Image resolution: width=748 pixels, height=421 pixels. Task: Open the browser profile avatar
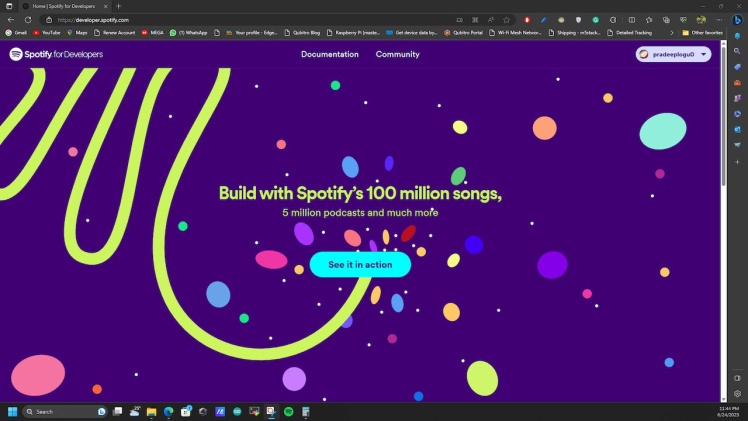coord(701,20)
